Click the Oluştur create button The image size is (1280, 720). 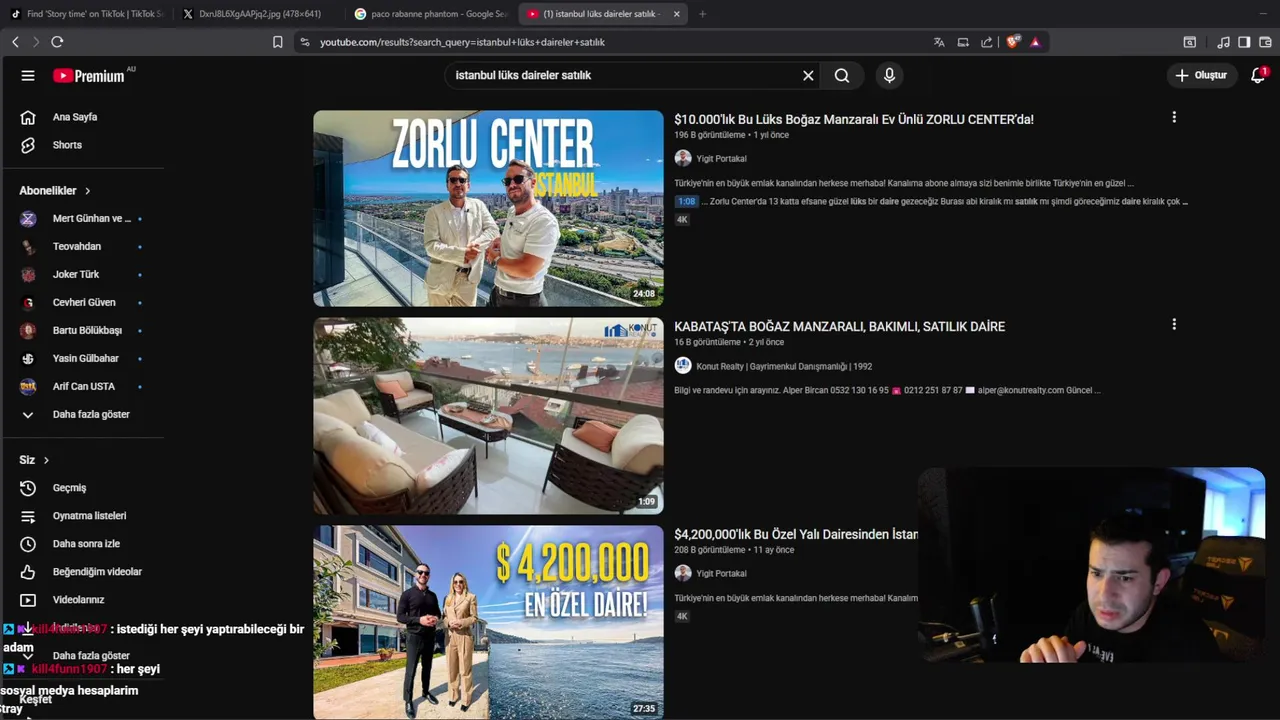tap(1202, 75)
